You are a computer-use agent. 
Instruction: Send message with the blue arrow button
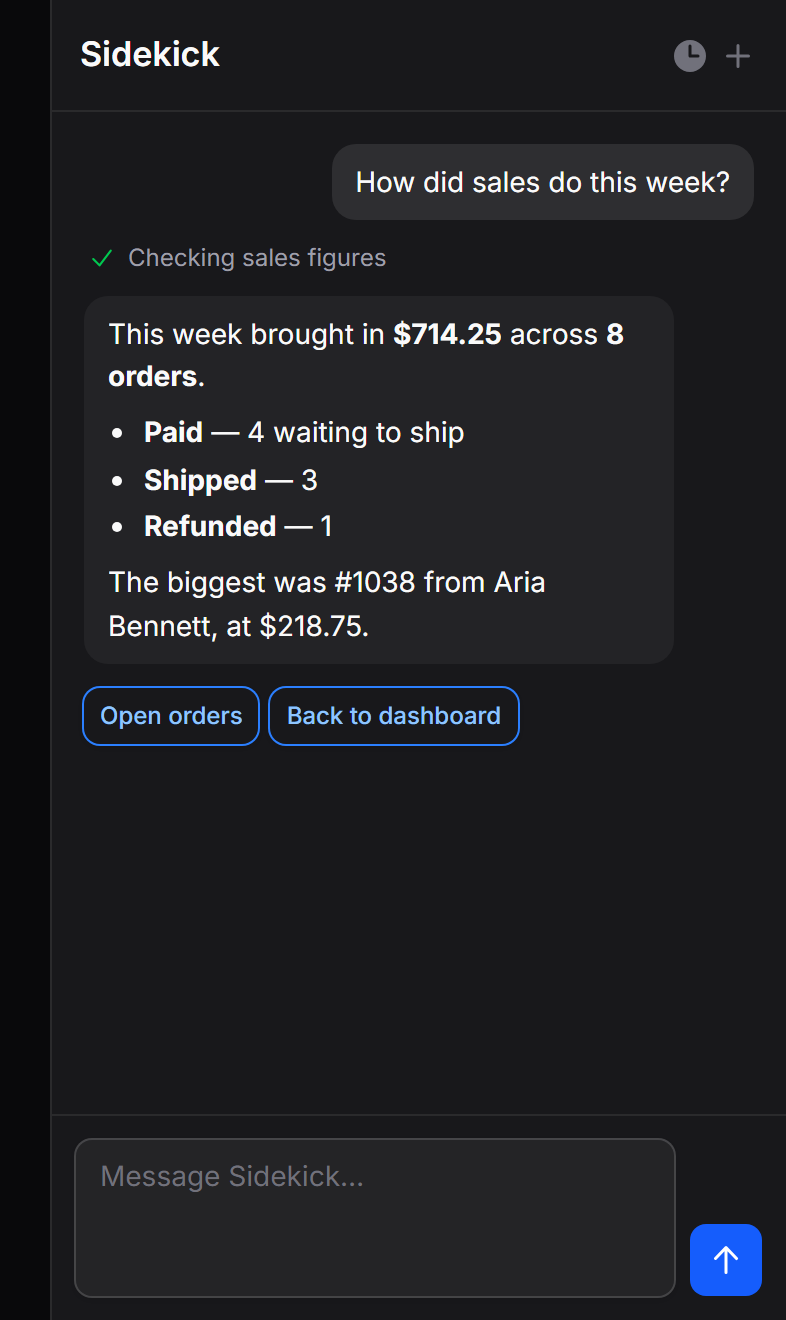(x=726, y=1260)
